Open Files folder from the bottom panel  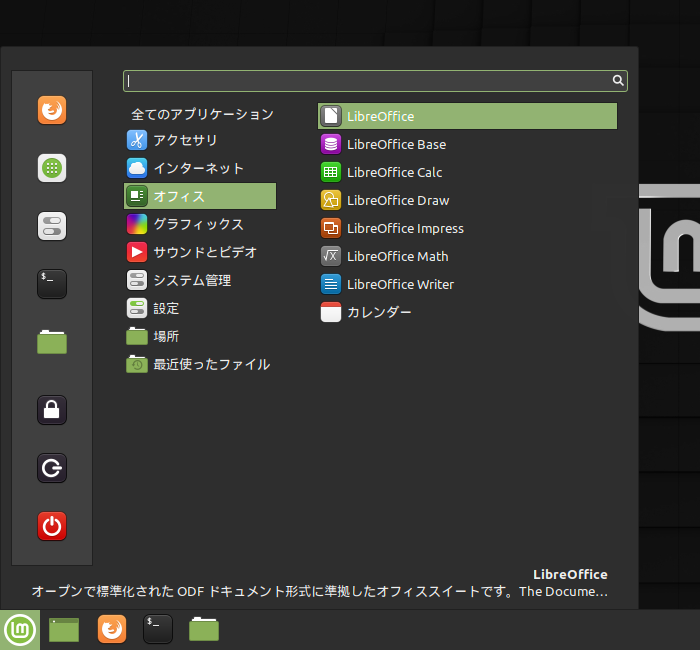[204, 629]
